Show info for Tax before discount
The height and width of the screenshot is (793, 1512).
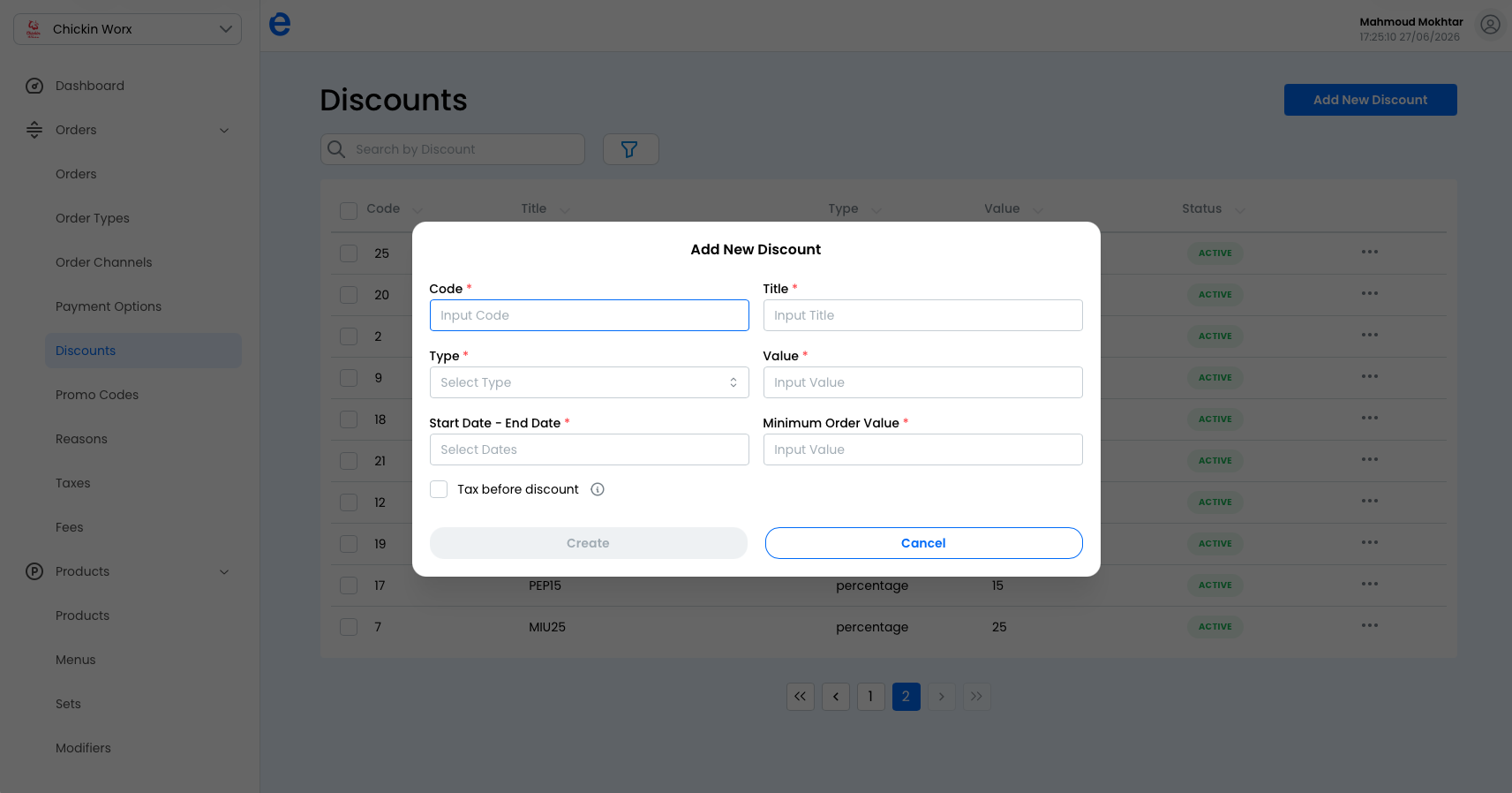click(x=598, y=489)
